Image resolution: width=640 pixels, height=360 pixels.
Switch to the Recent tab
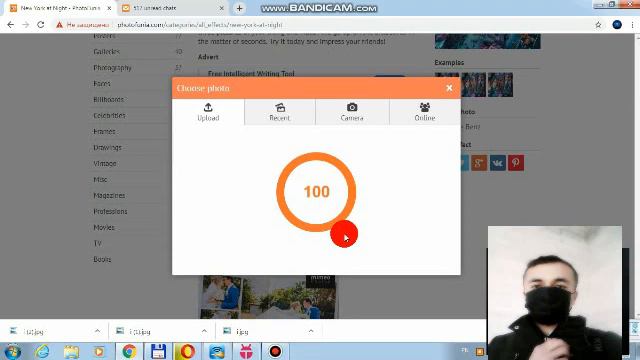coord(280,112)
